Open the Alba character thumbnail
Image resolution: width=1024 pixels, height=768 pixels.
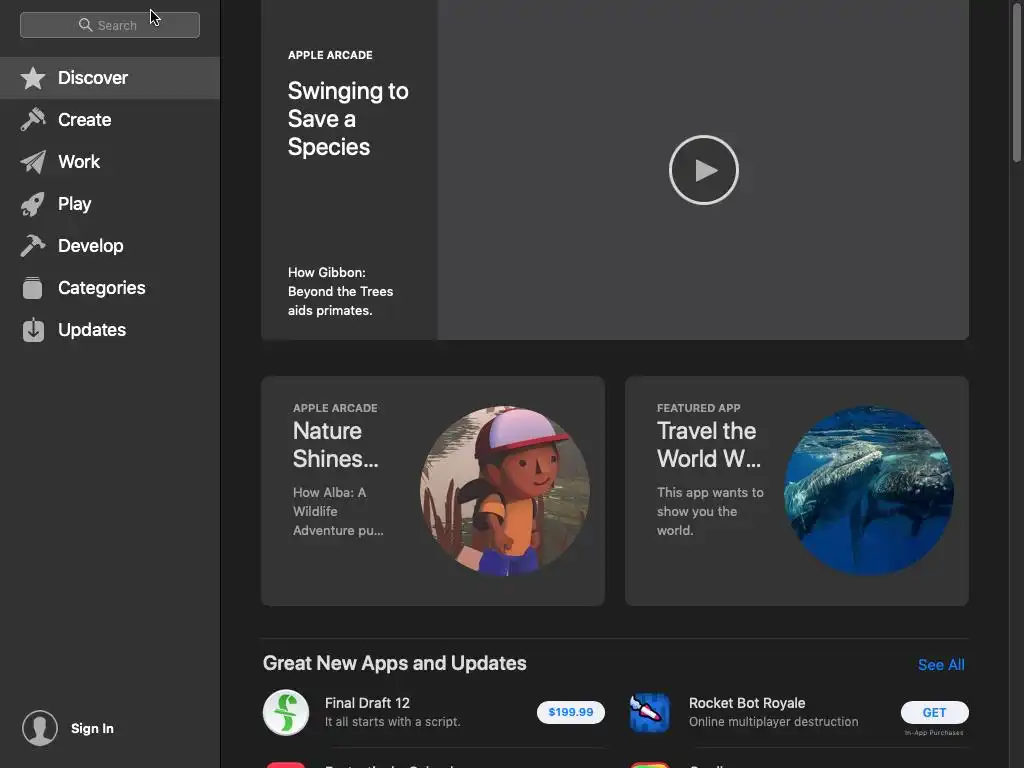click(x=505, y=490)
